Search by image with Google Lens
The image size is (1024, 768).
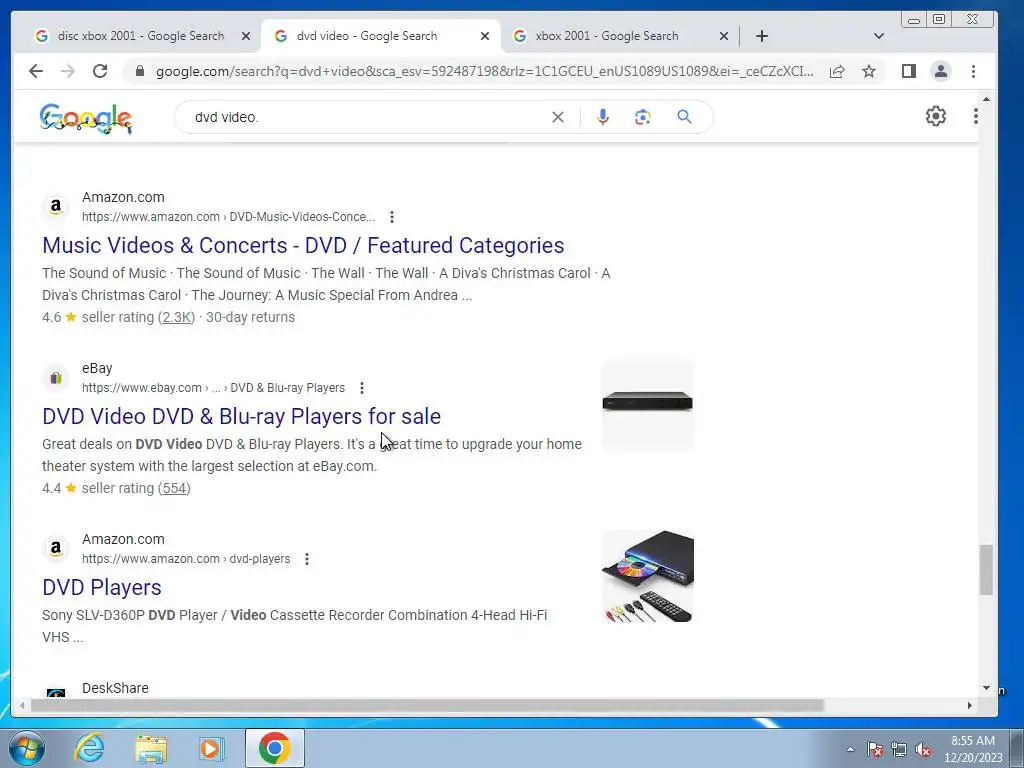tap(643, 117)
